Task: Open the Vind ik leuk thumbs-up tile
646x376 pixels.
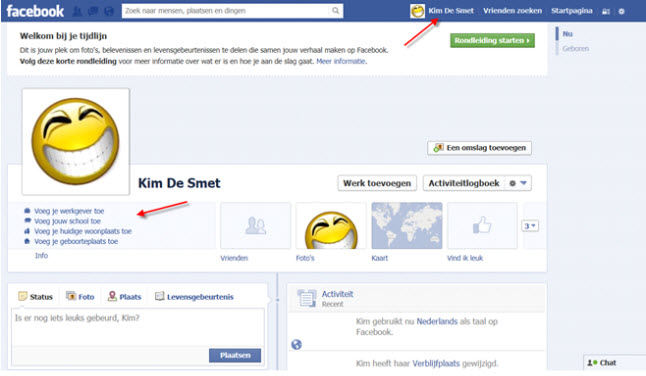Action: (x=482, y=225)
